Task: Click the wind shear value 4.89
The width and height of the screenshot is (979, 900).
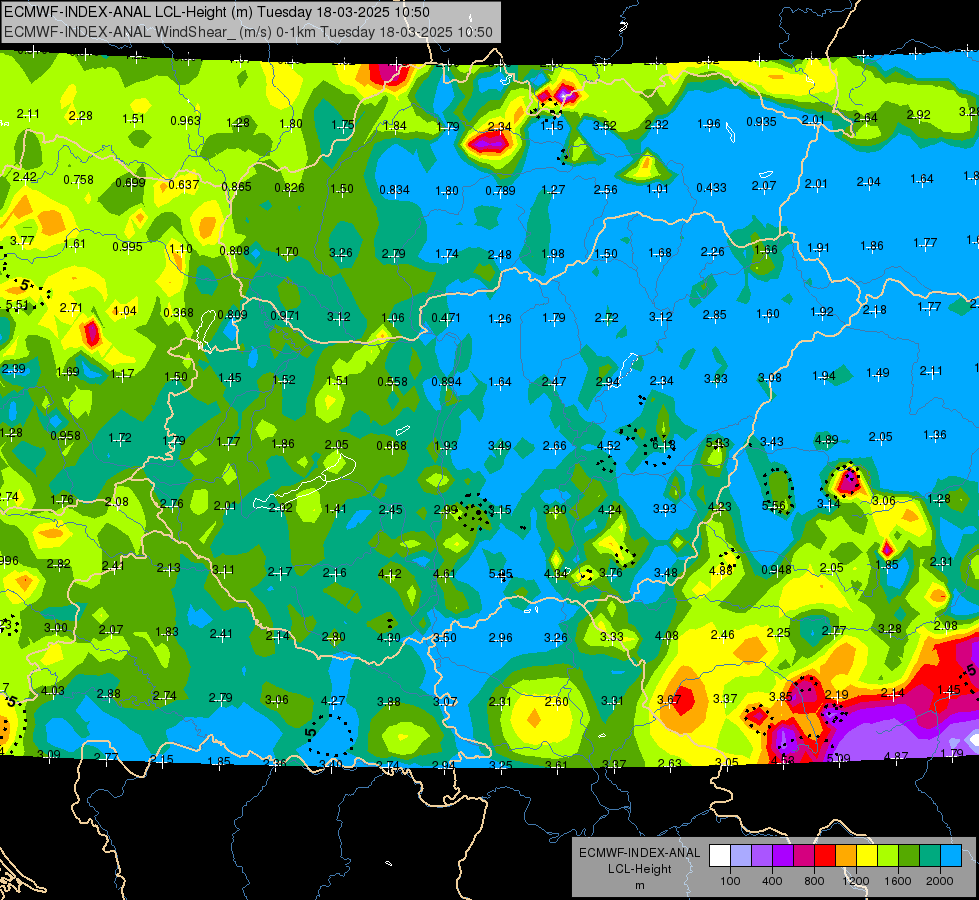Action: click(826, 440)
